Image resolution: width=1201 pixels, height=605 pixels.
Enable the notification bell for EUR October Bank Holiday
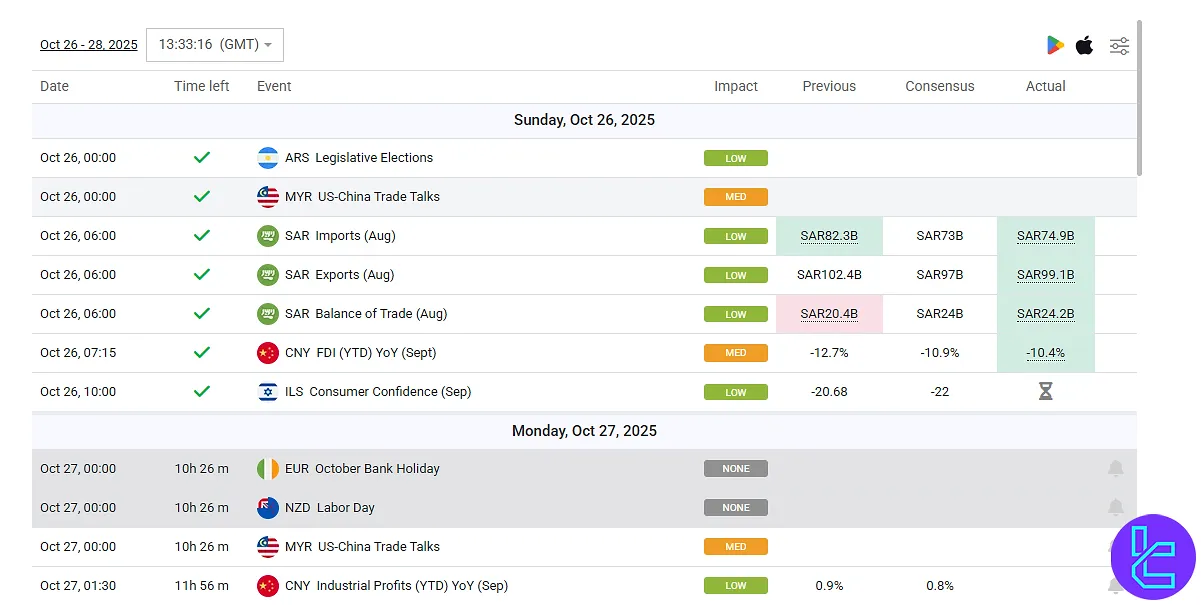pyautogui.click(x=1116, y=468)
